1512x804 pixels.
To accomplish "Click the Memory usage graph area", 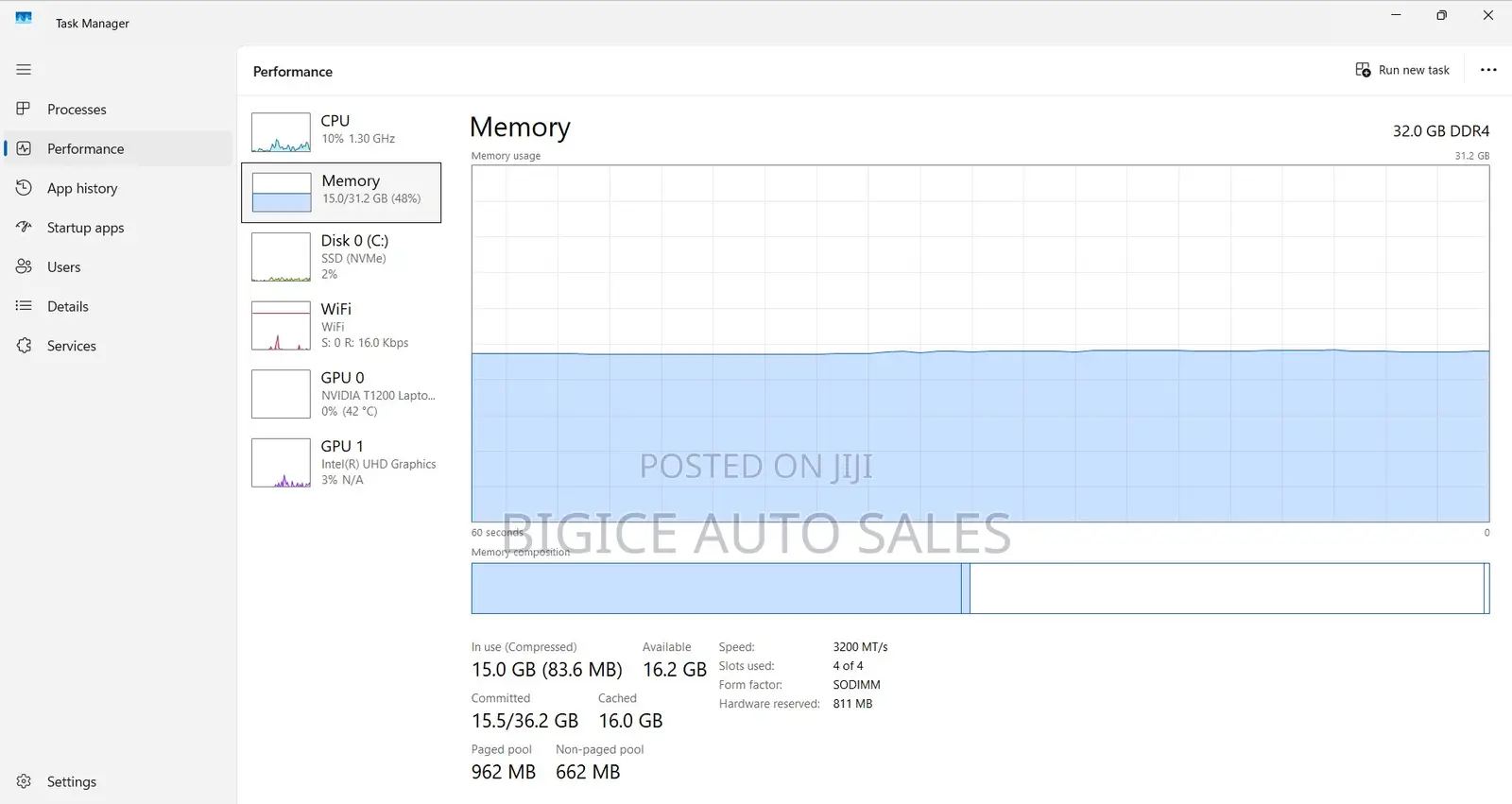I will 980,344.
